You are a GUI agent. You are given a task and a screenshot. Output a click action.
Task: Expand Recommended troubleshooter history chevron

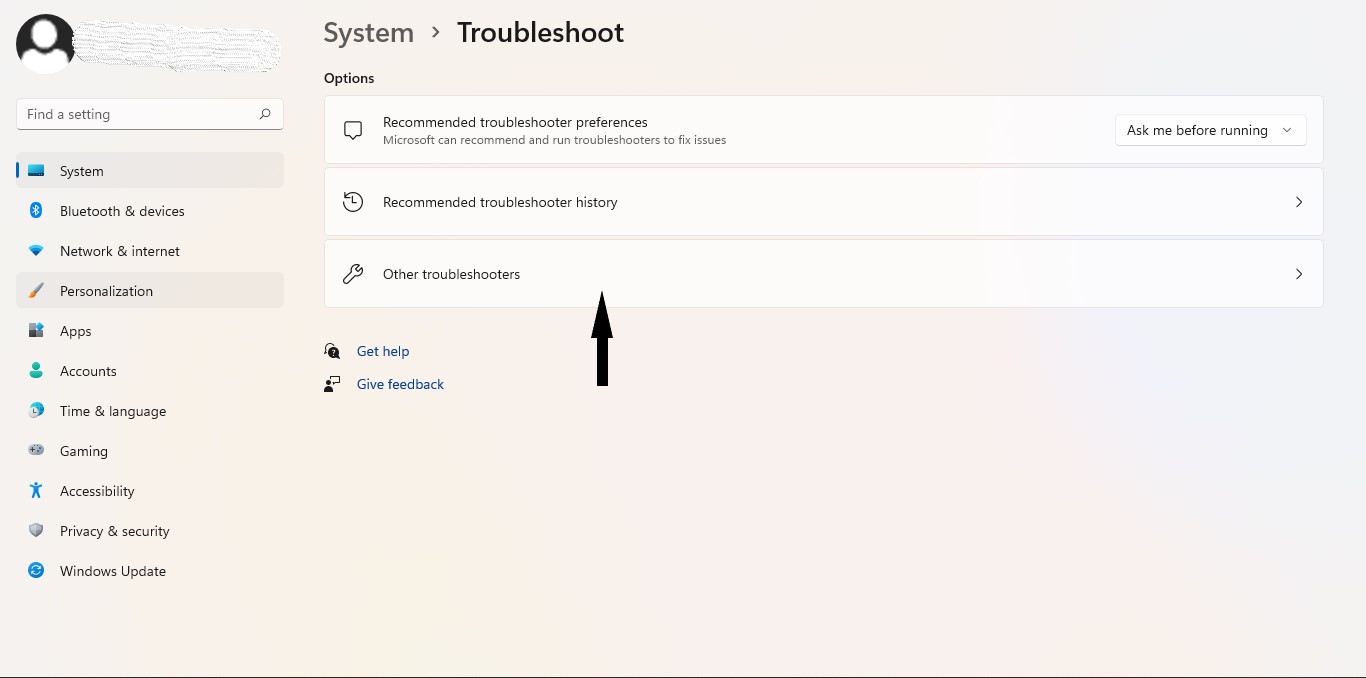click(x=1299, y=202)
